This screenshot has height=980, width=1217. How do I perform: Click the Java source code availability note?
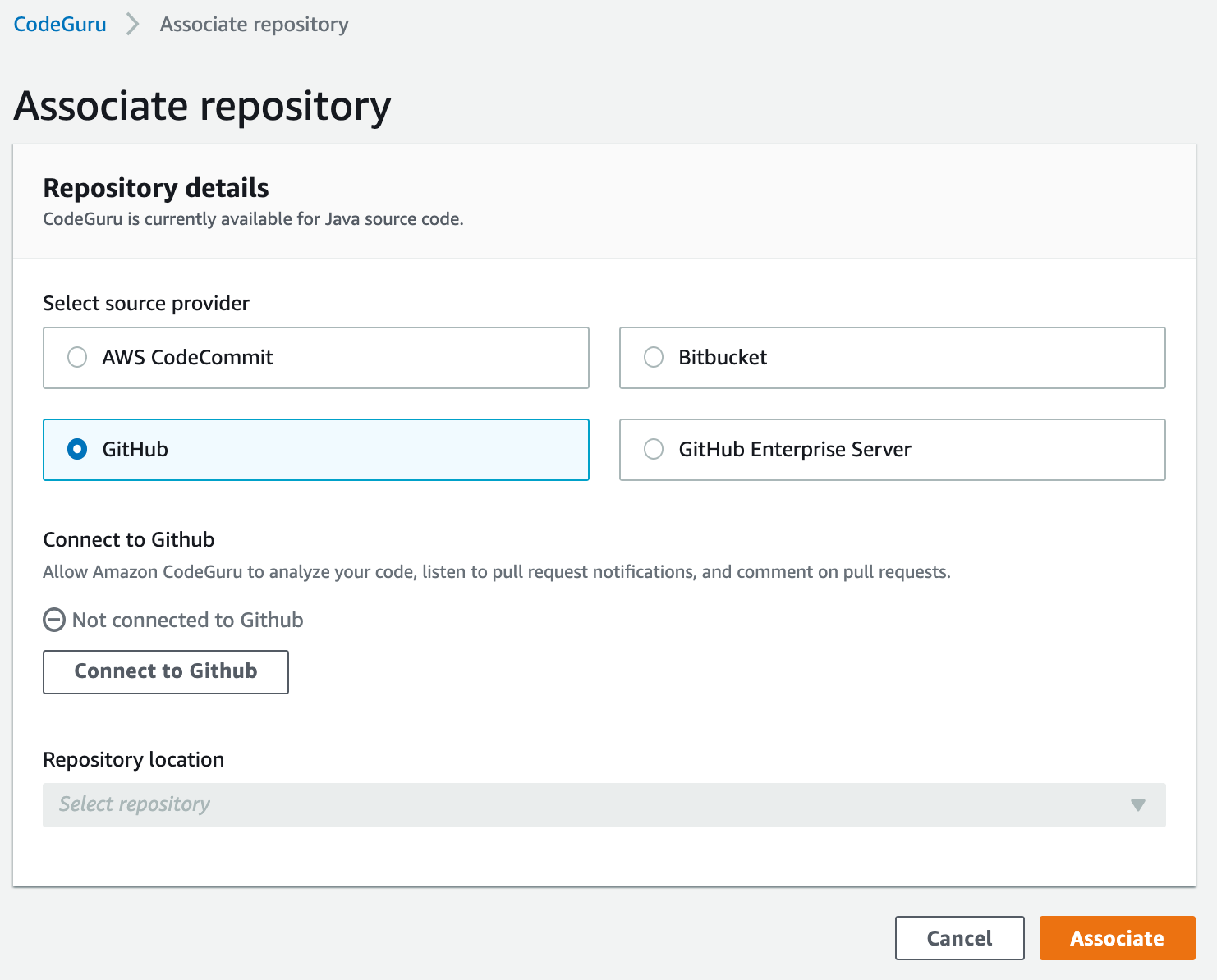254,219
